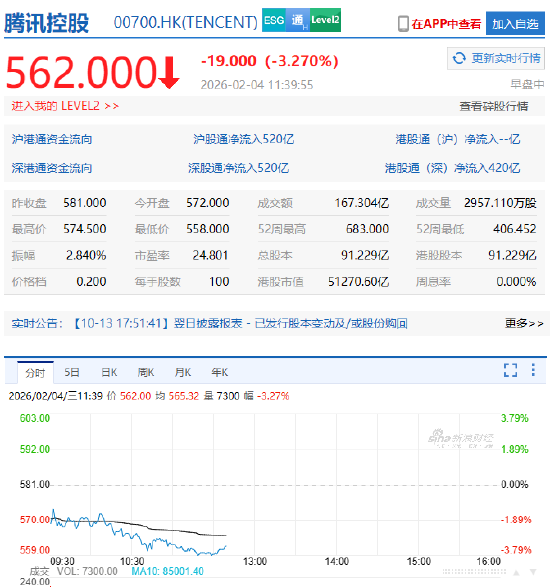This screenshot has height=587, width=550.
Task: Click timestamp 2026-02-04 11:39:55
Action: [257, 85]
